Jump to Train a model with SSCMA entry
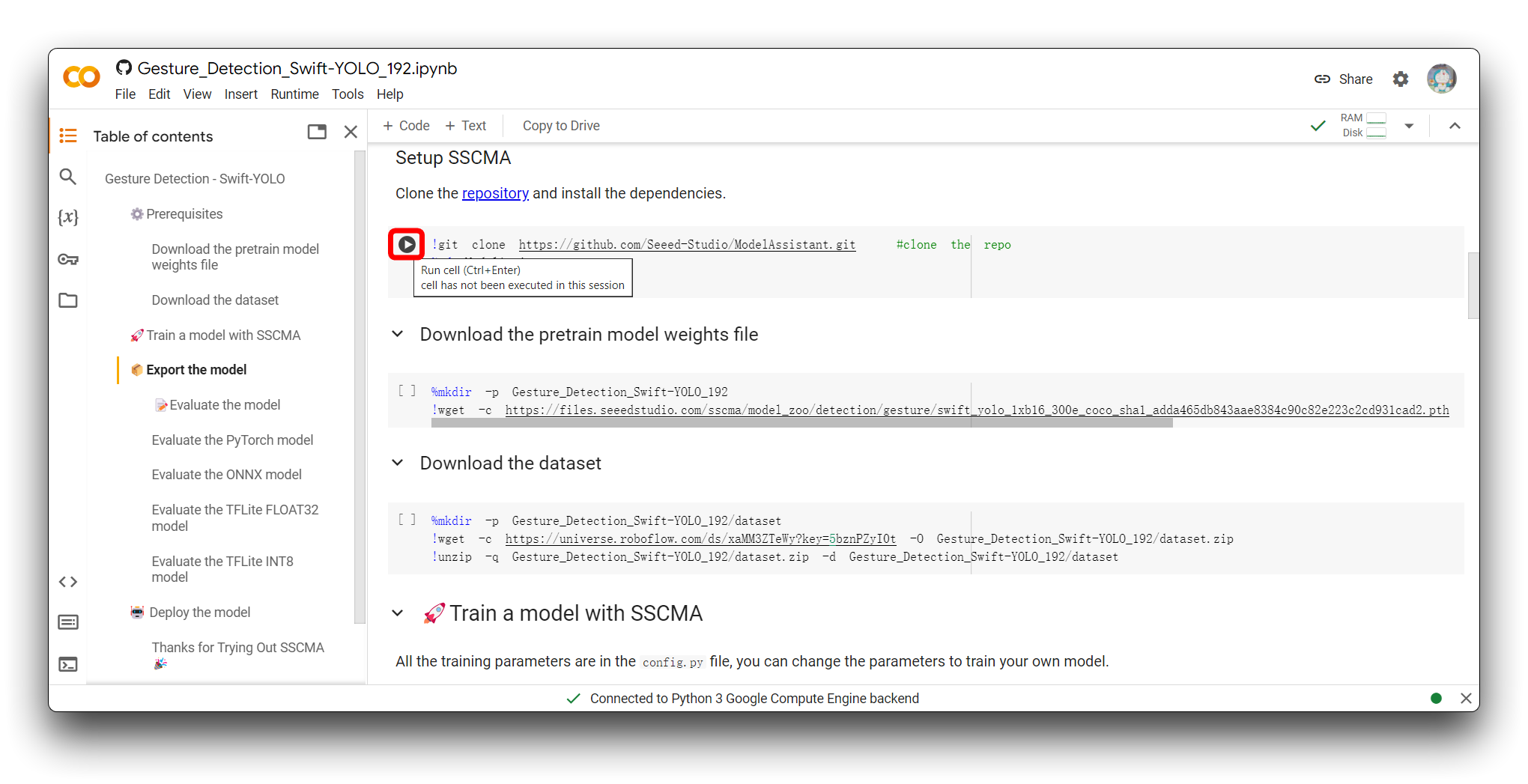Viewport: 1528px width, 784px height. coord(215,335)
